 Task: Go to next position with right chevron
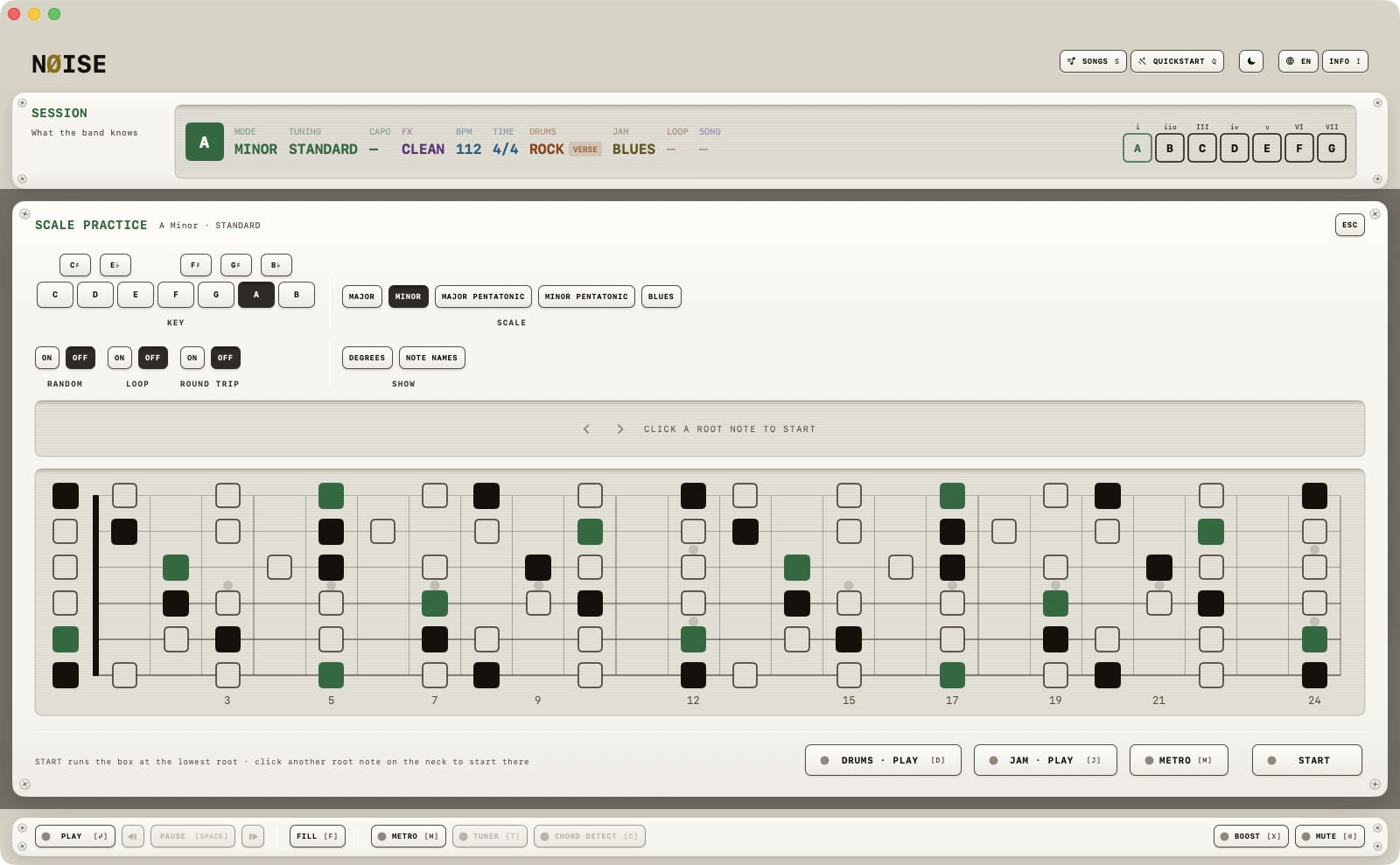point(620,429)
